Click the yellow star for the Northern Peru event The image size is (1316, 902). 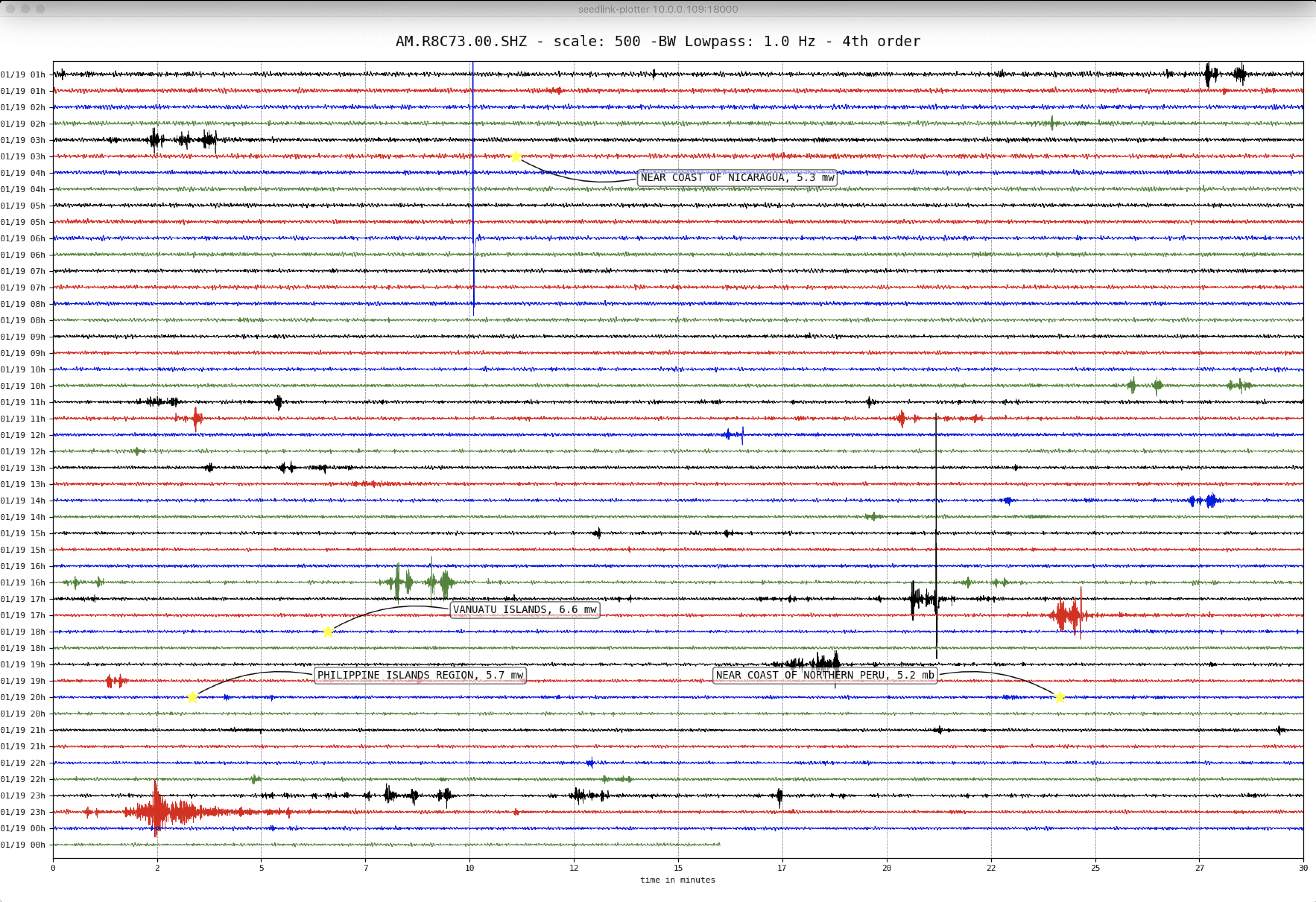pyautogui.click(x=1060, y=697)
